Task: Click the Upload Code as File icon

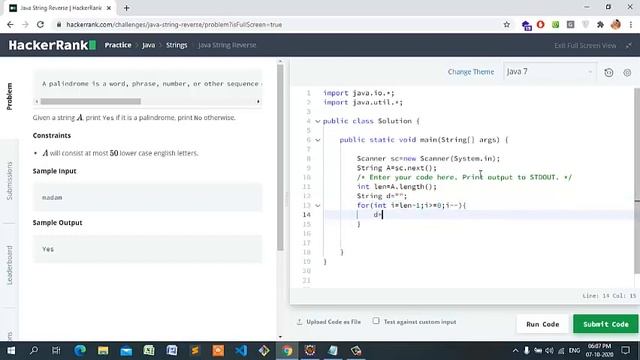Action: tap(300, 322)
